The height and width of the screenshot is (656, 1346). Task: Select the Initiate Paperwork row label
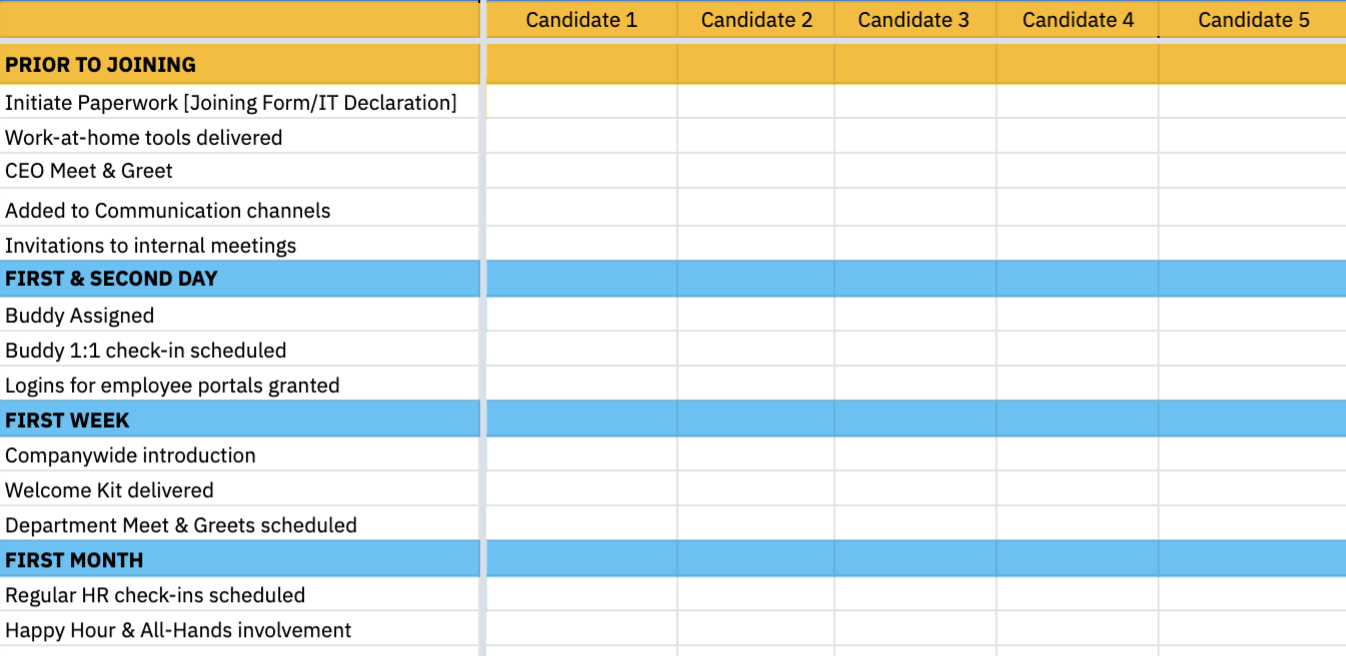click(x=230, y=103)
